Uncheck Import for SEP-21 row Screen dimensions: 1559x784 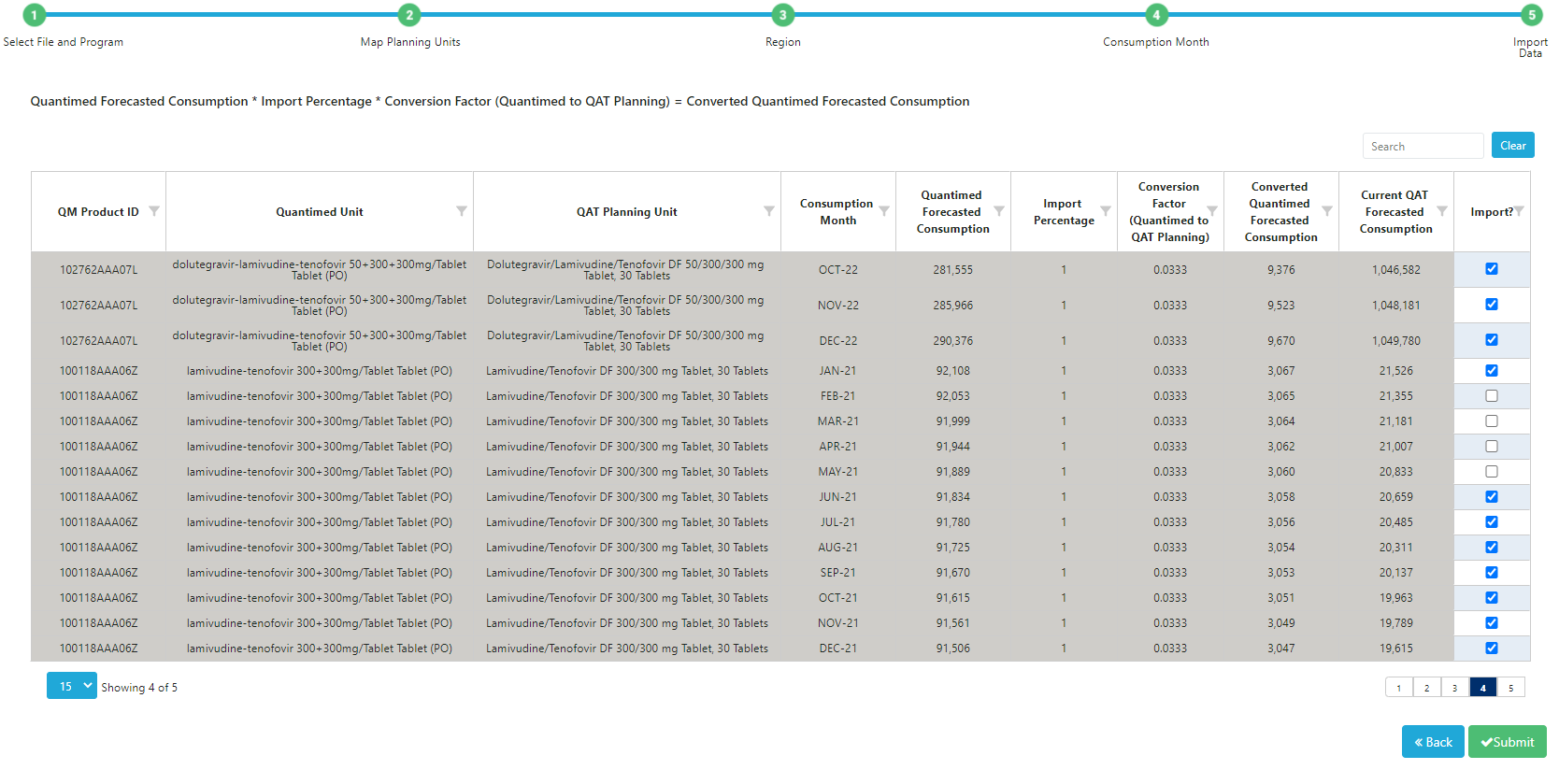[x=1492, y=573]
